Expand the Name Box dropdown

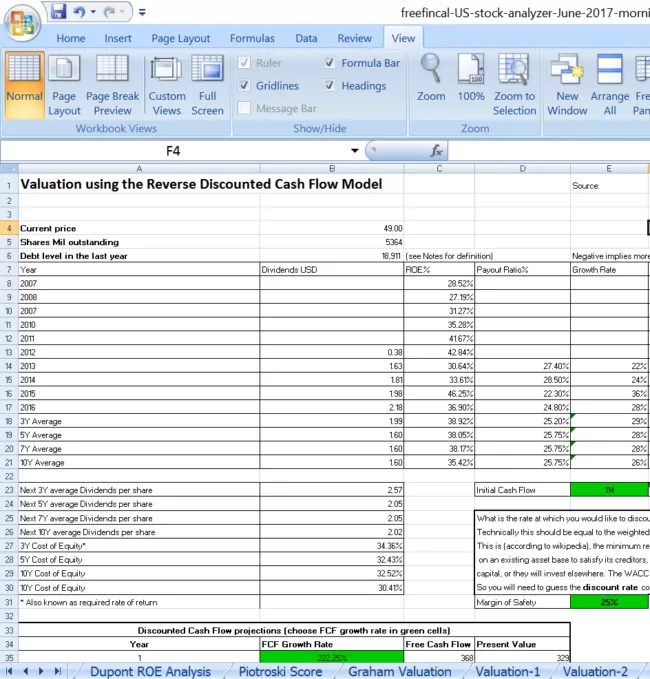(354, 151)
